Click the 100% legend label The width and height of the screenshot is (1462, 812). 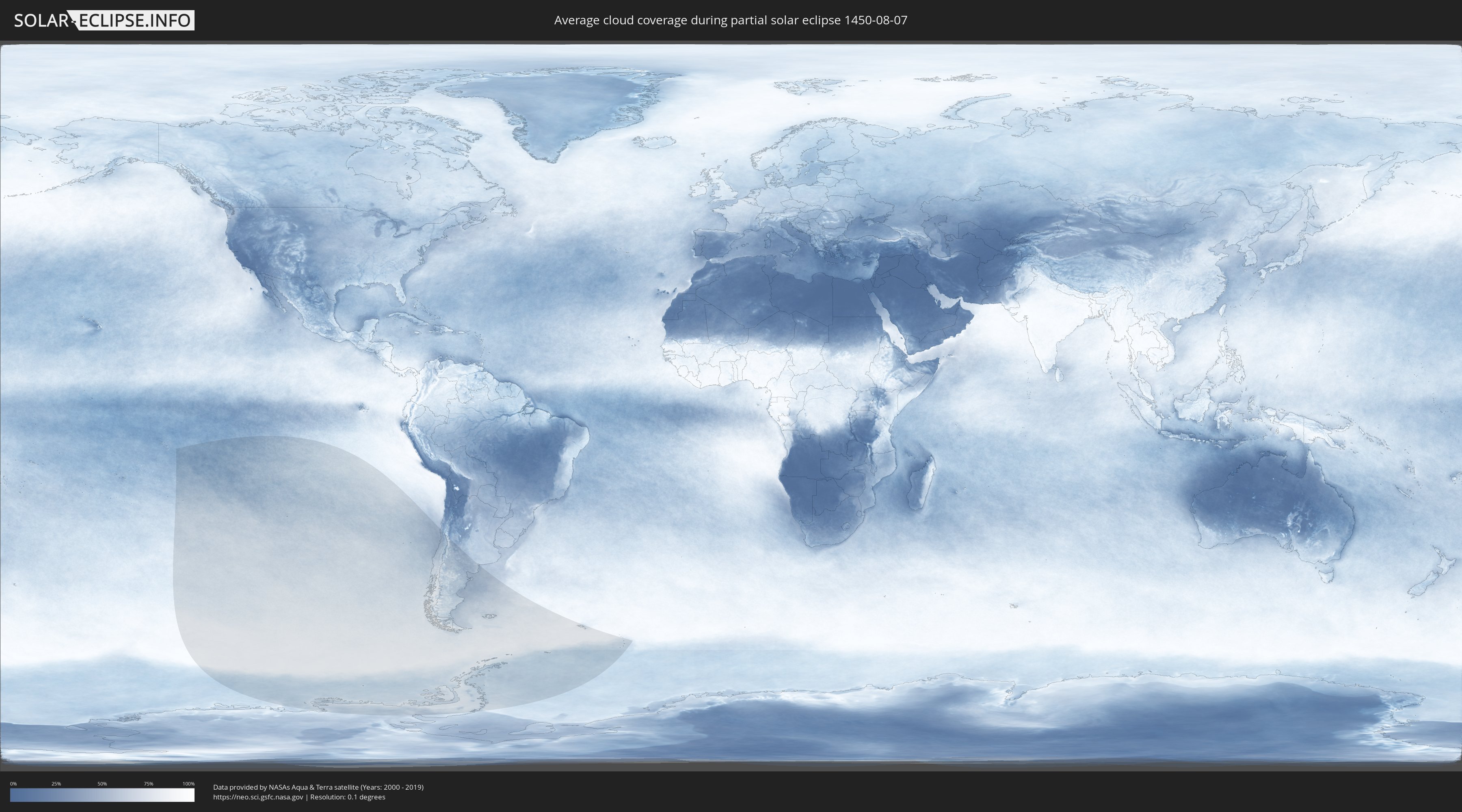click(x=188, y=784)
